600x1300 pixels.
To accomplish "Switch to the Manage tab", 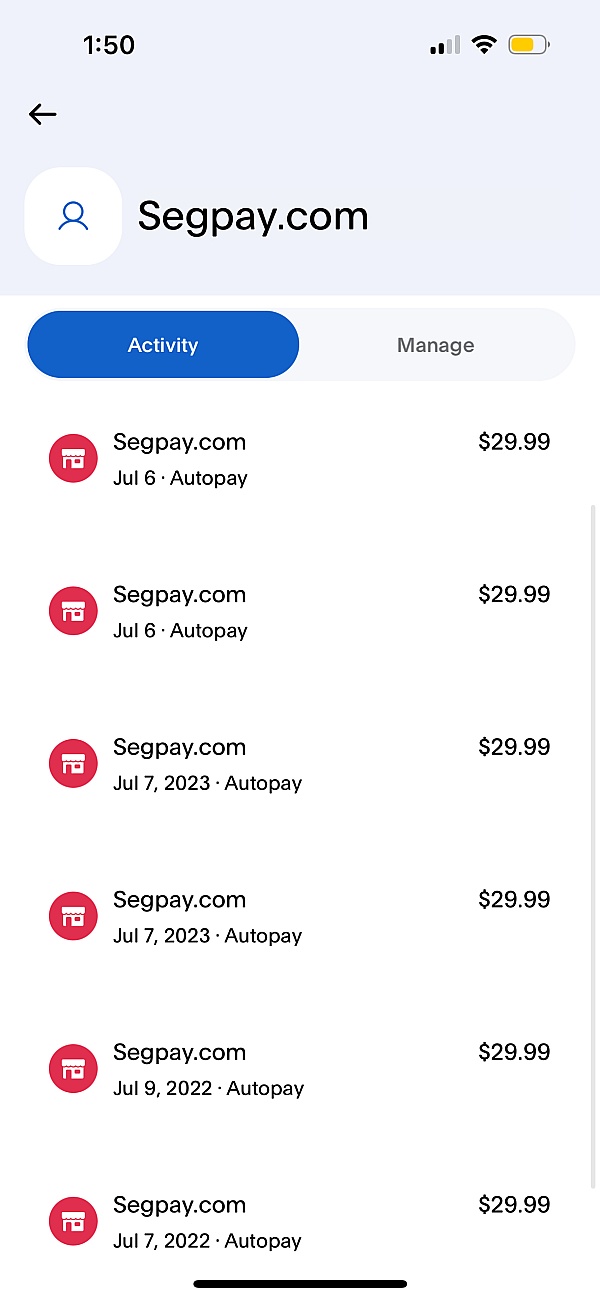I will click(435, 345).
